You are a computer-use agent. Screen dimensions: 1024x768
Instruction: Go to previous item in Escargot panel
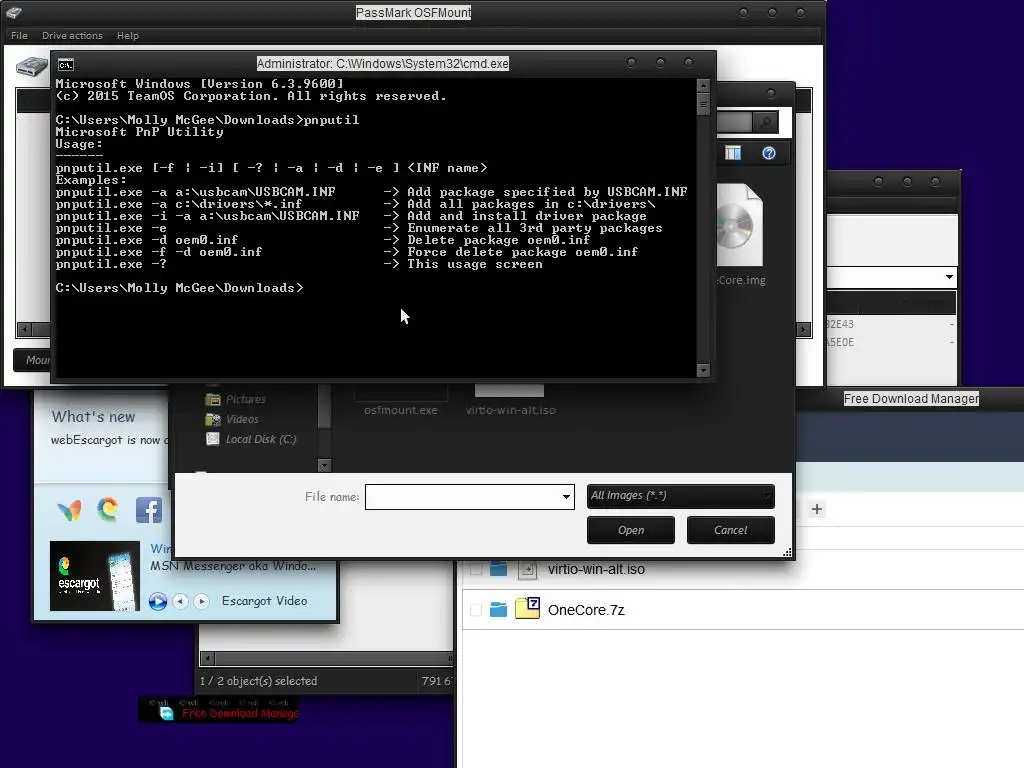181,601
